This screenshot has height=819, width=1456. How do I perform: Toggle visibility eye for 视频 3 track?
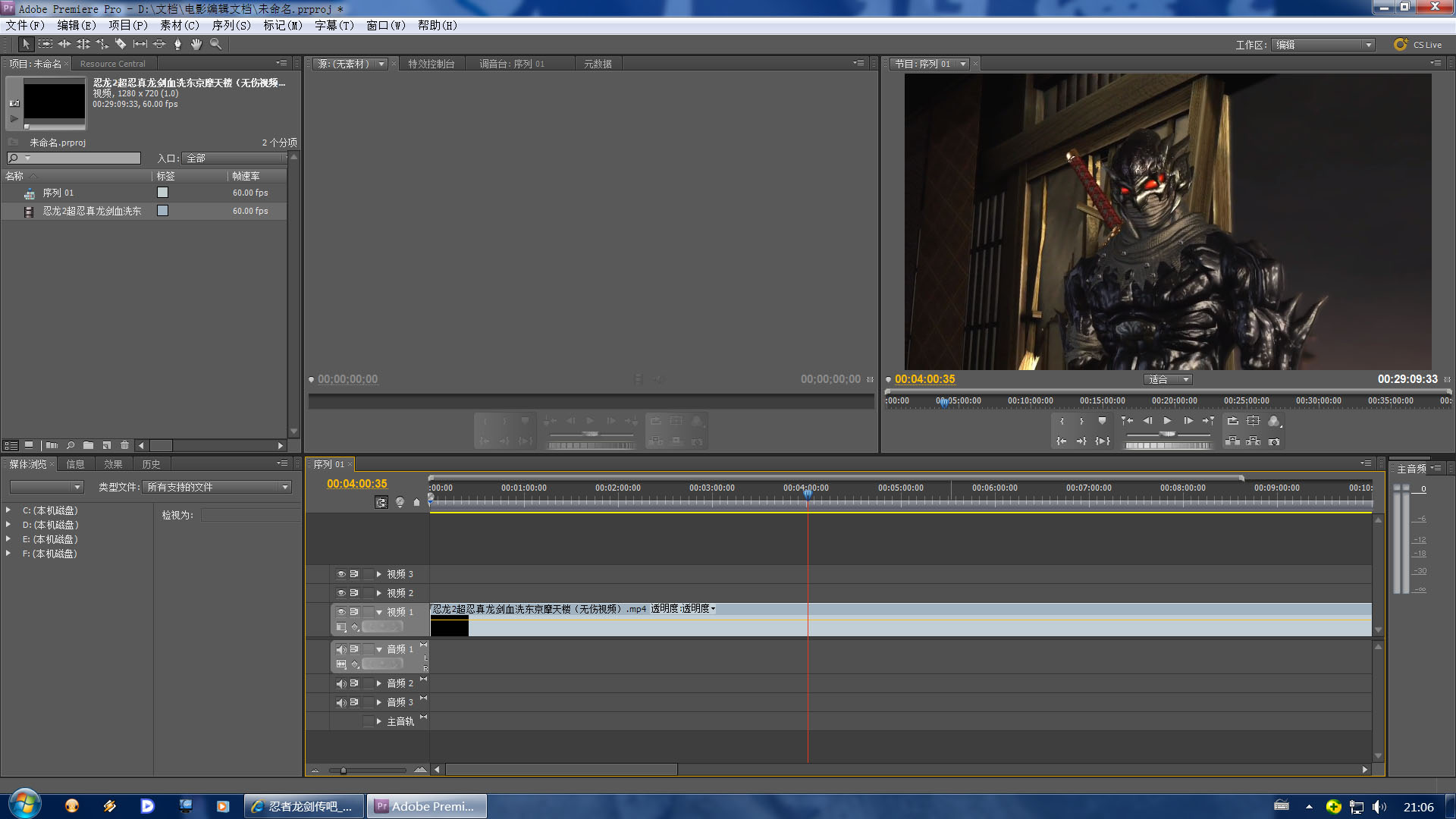341,574
